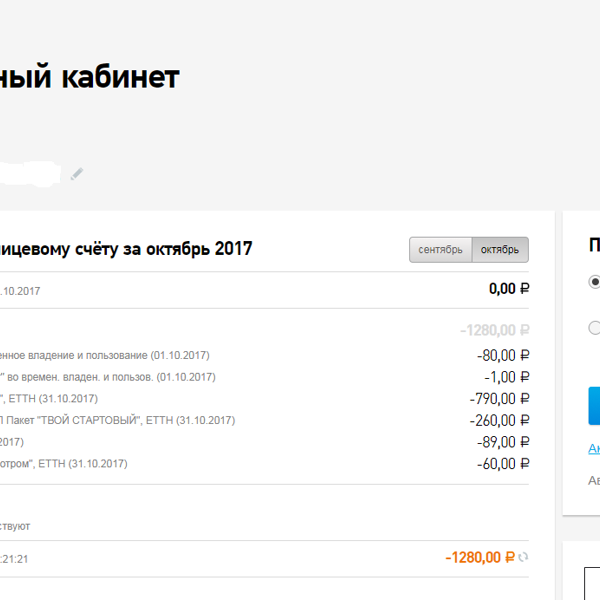Click the pencil edit icon
Screen dimensions: 600x600
[x=77, y=174]
